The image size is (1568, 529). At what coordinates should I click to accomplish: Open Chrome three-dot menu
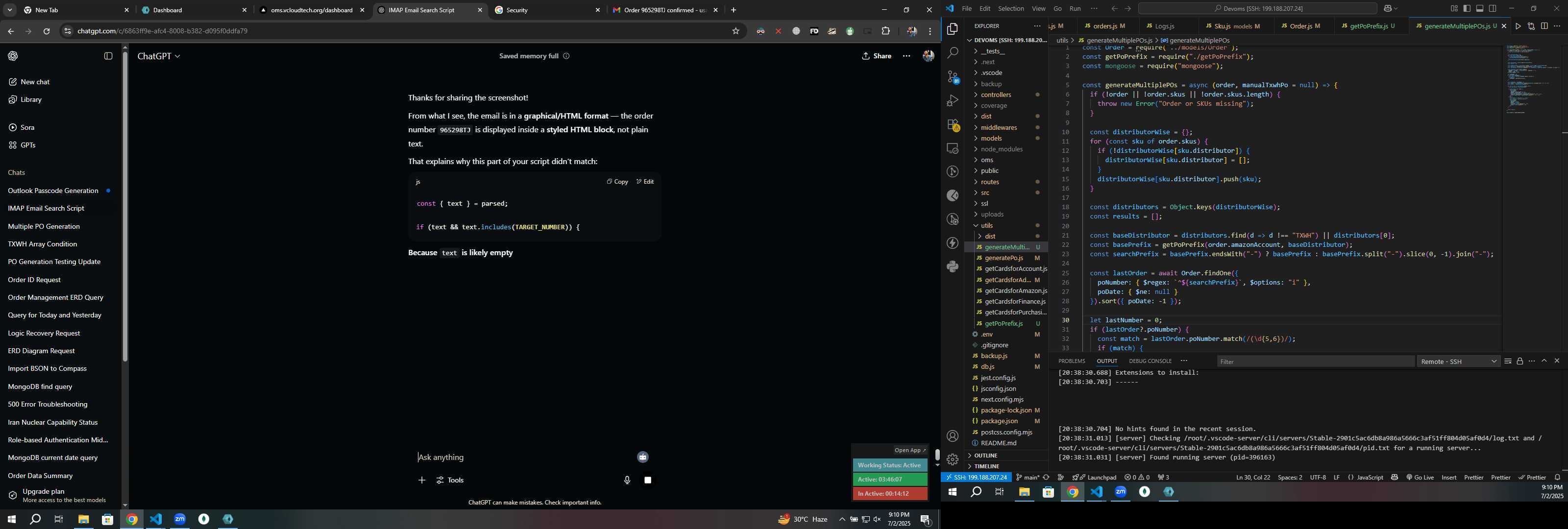[x=930, y=31]
